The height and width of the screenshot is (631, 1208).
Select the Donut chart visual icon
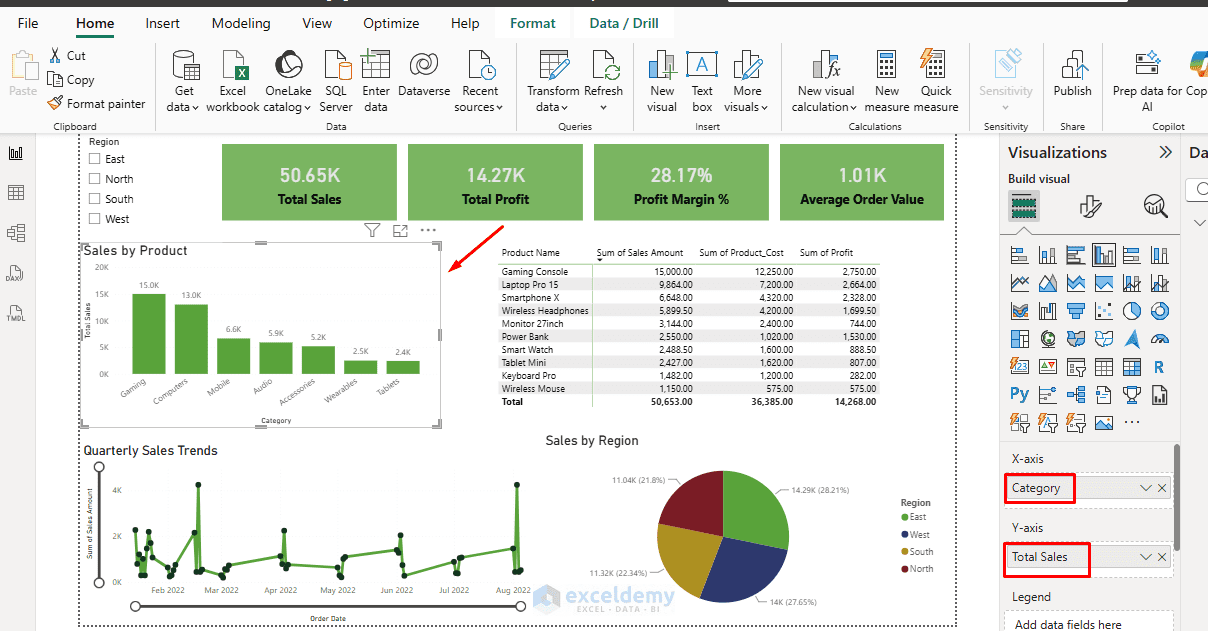[1160, 311]
